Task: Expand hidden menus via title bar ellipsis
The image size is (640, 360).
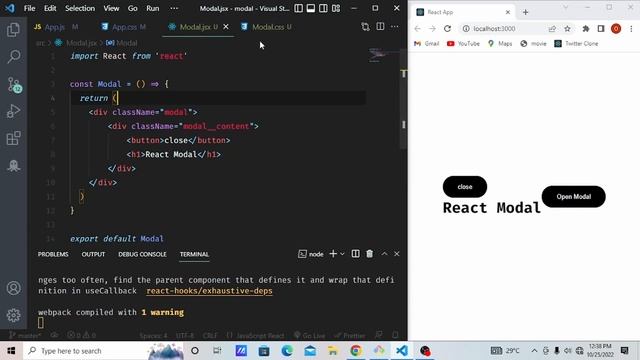Action: 174,8
